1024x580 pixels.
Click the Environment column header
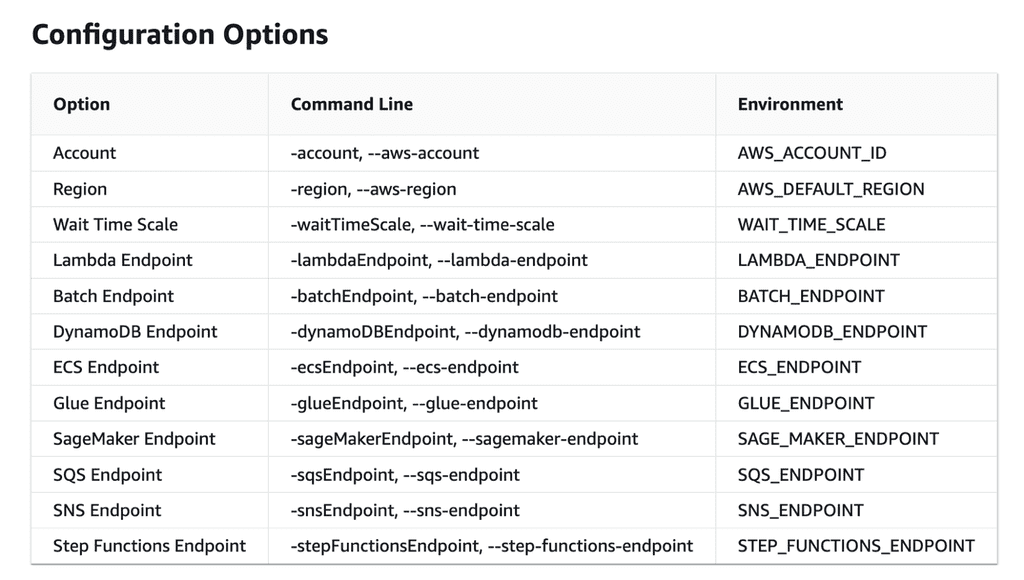(790, 104)
